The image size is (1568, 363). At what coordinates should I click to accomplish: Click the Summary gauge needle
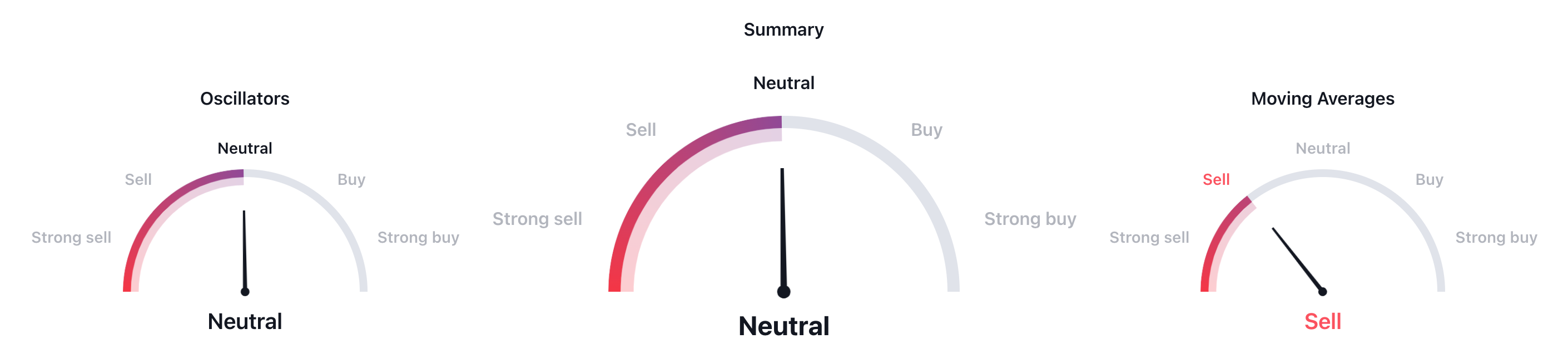pyautogui.click(x=783, y=230)
